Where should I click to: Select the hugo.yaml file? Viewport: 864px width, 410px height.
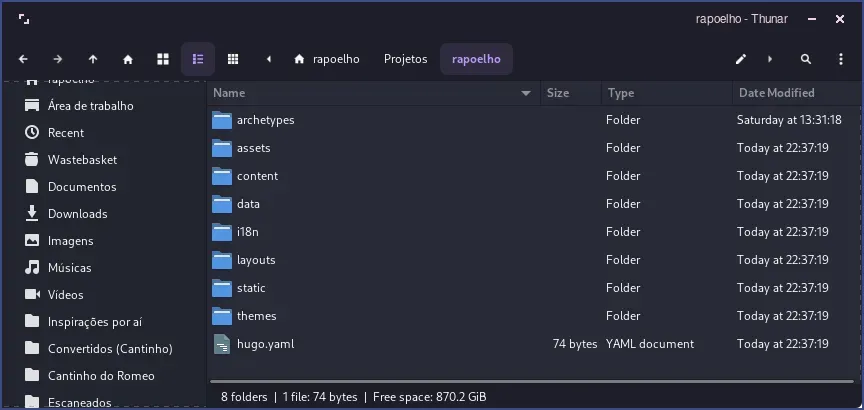pyautogui.click(x=265, y=344)
